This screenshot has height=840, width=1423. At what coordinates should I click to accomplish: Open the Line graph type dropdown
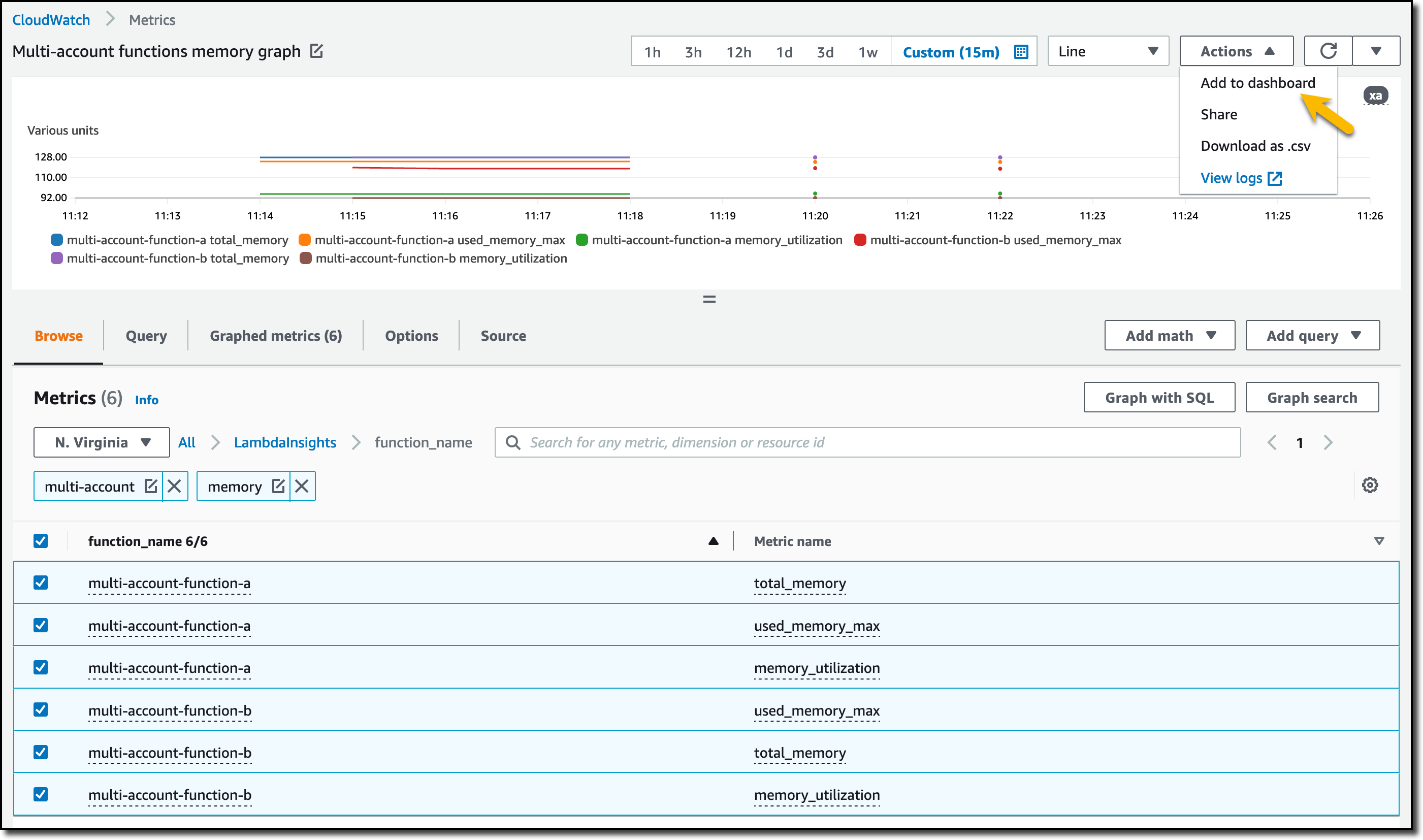1108,51
